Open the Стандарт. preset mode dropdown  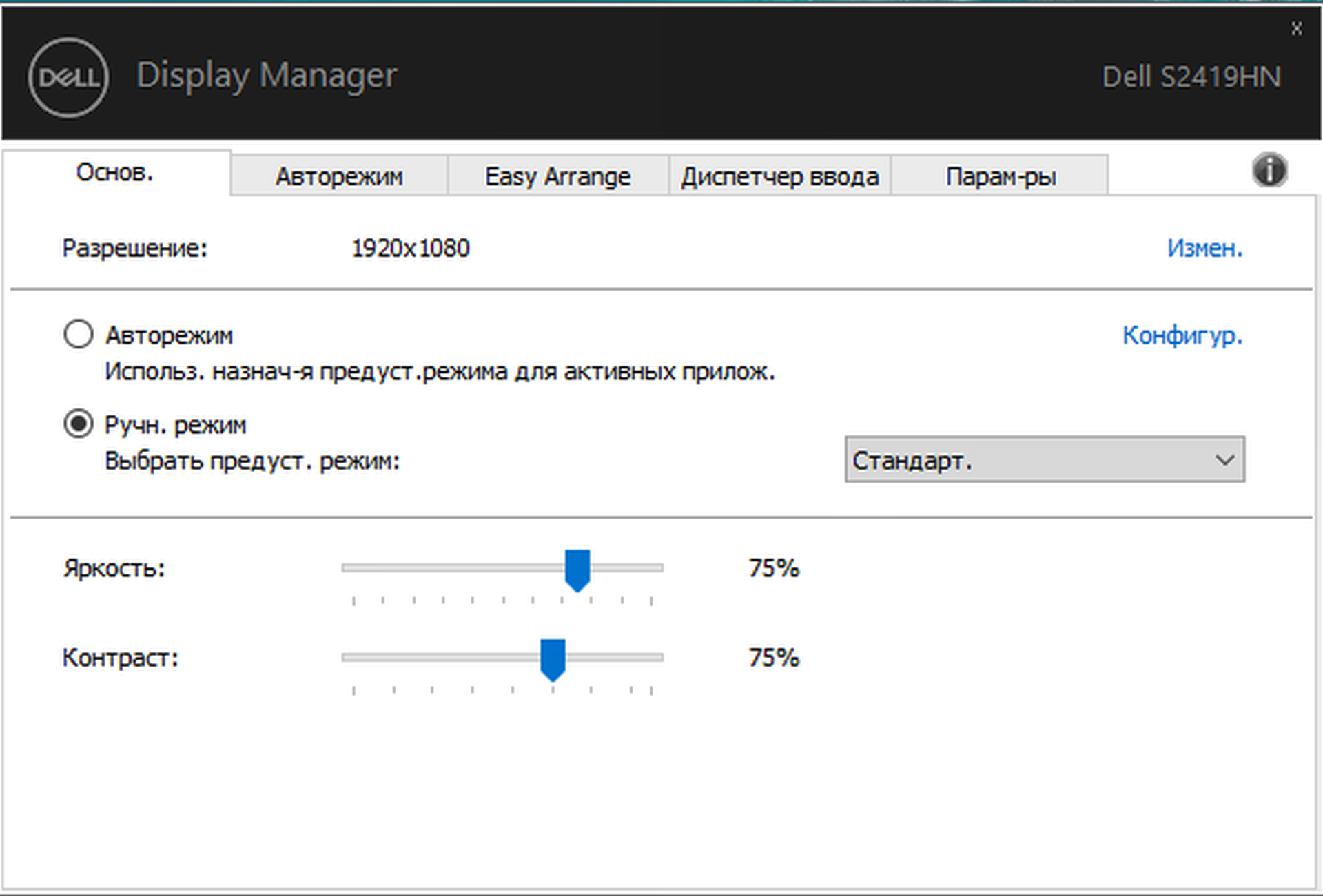[1045, 459]
